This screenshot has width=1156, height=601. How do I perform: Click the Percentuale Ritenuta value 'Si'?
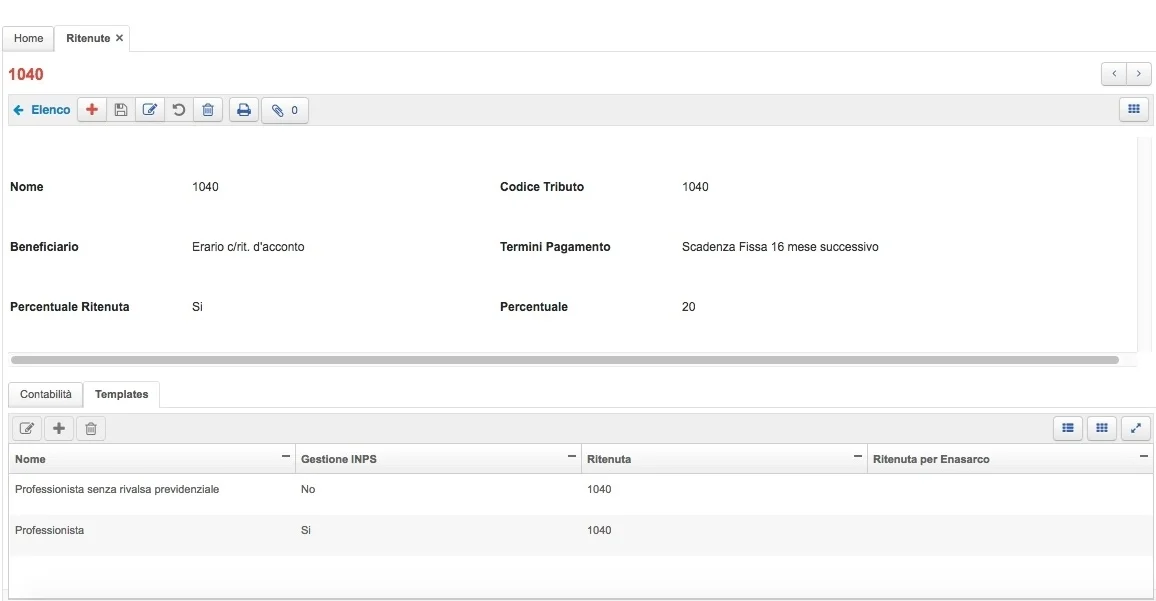point(198,307)
